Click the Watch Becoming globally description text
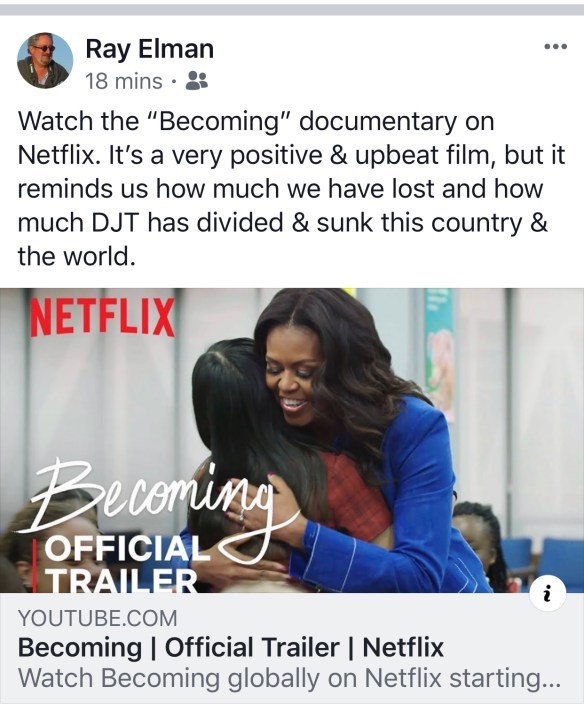 click(x=289, y=678)
